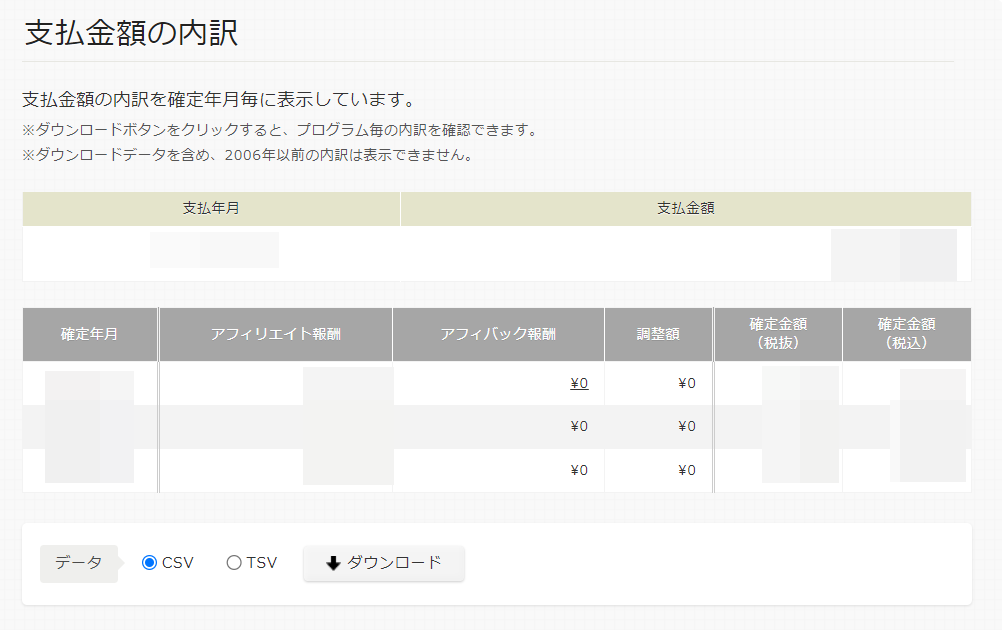Click the 確定金額（税抜） header cell

(x=777, y=334)
